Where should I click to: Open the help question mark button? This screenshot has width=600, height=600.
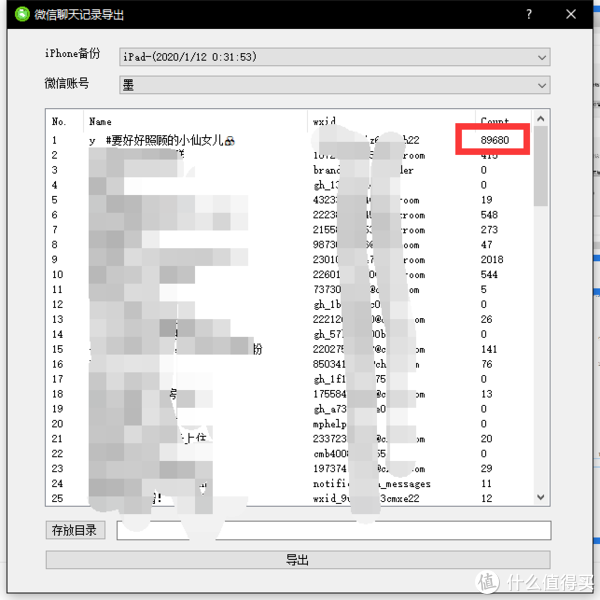tap(529, 15)
